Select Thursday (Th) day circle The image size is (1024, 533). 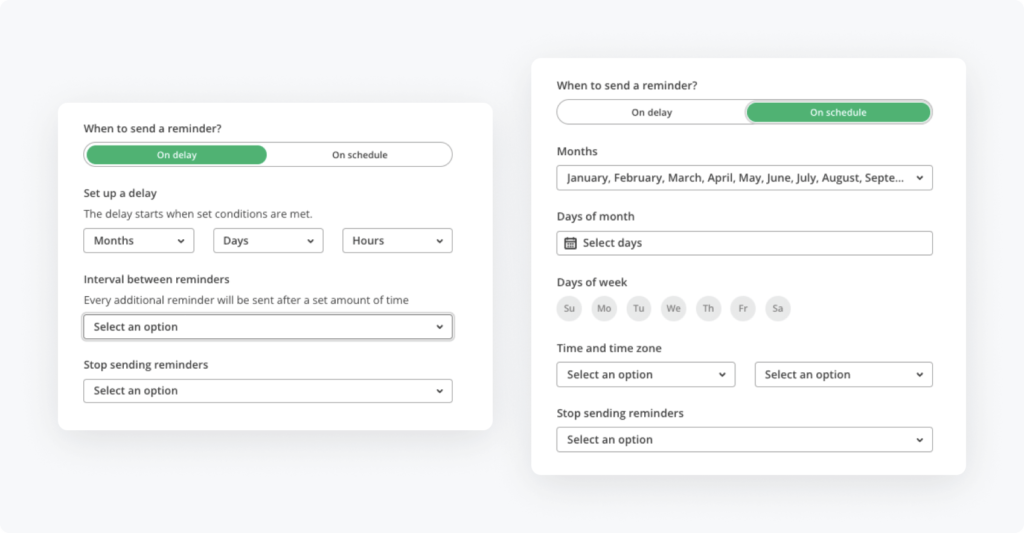(x=708, y=309)
